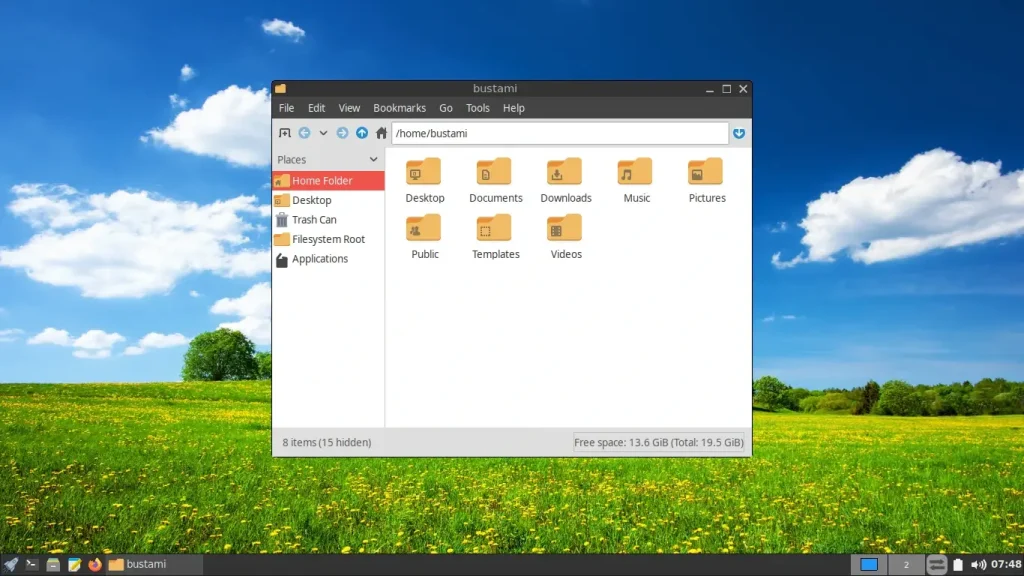1024x576 pixels.
Task: Open the Help menu
Action: point(513,108)
